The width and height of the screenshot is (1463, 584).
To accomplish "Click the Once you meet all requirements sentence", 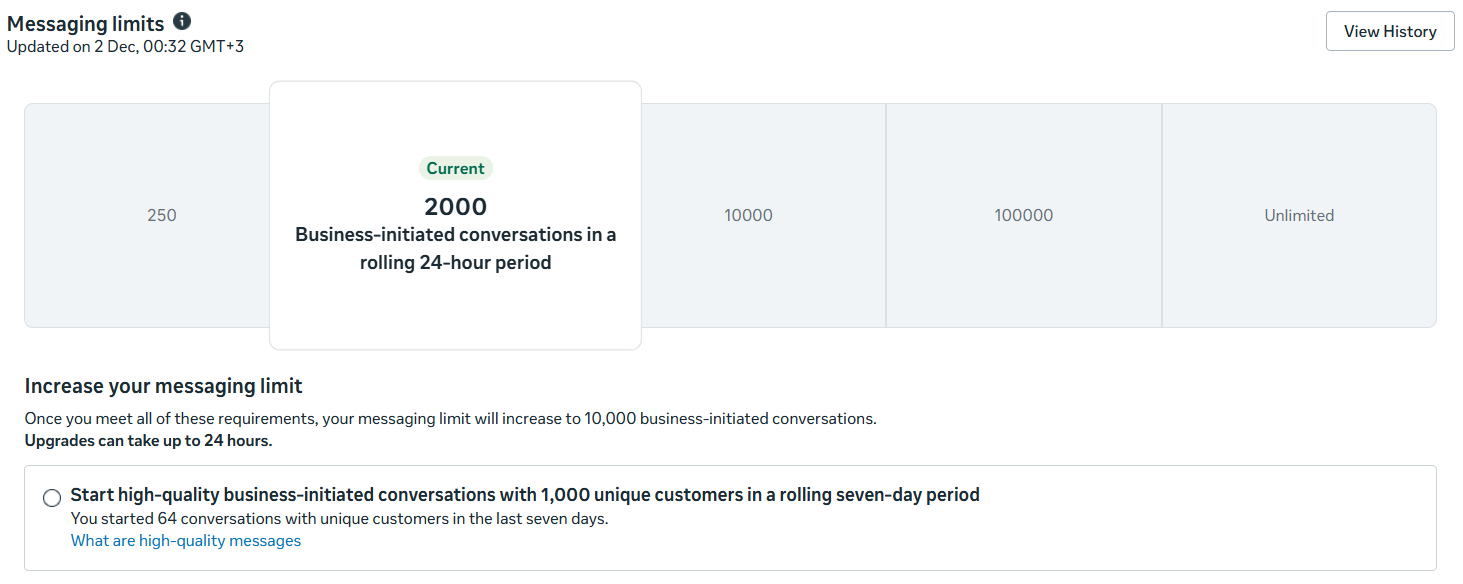I will tap(450, 419).
